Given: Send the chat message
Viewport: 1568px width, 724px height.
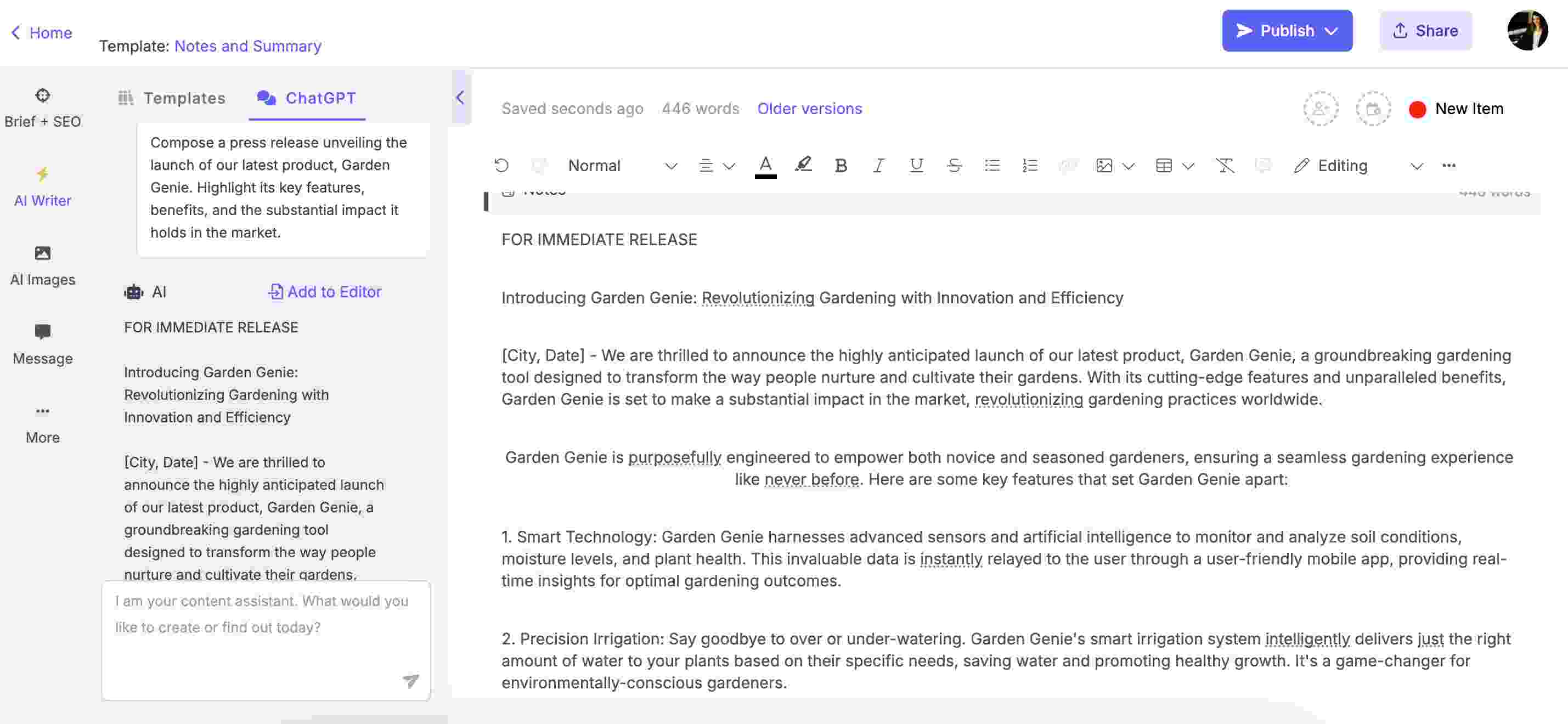Looking at the screenshot, I should pos(411,680).
